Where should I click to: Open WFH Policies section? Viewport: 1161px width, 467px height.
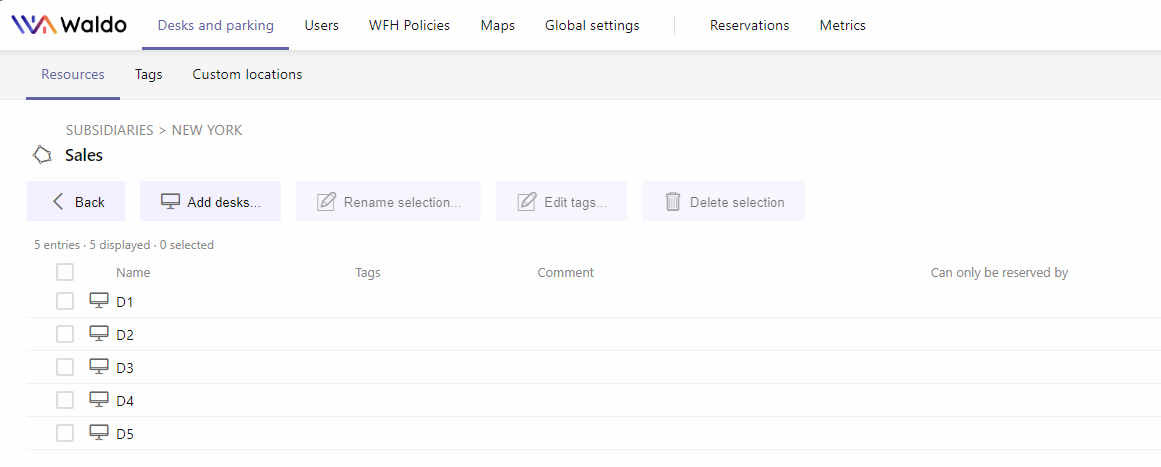click(x=409, y=25)
